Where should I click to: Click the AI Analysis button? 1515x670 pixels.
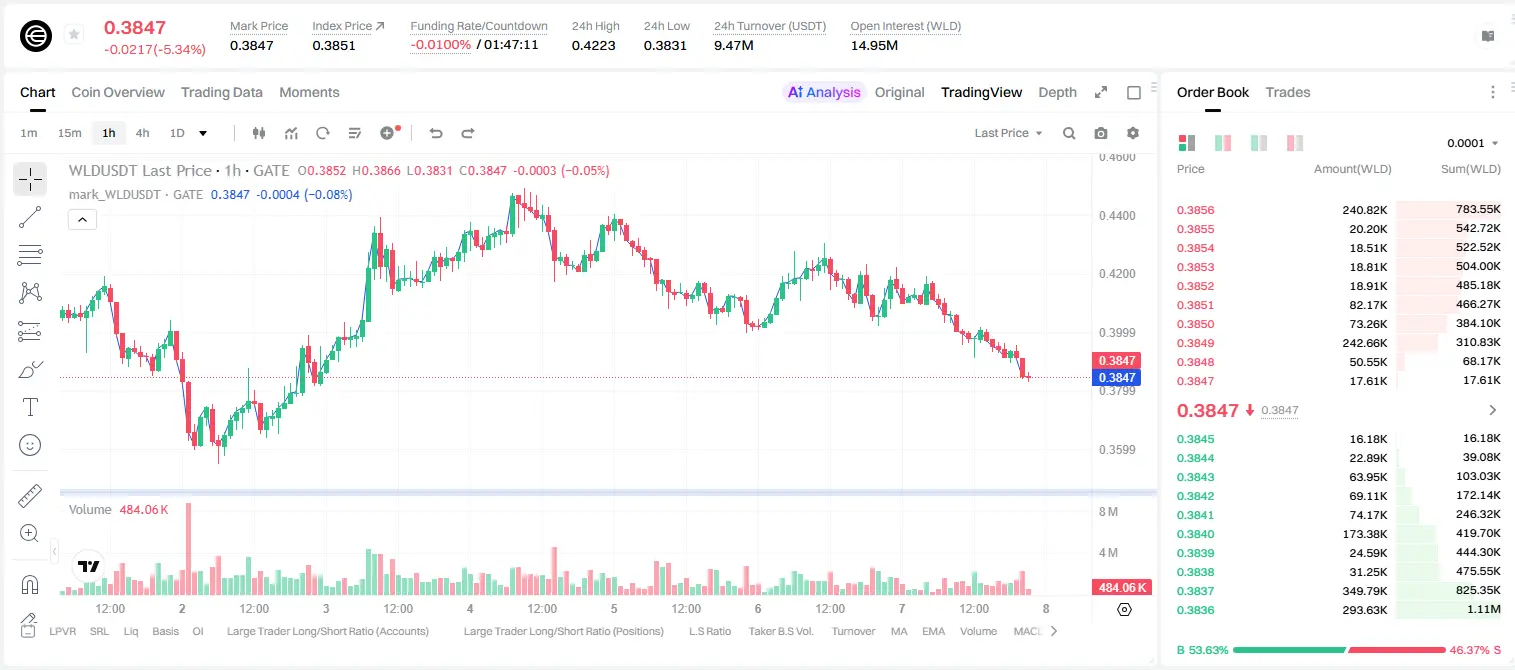823,92
